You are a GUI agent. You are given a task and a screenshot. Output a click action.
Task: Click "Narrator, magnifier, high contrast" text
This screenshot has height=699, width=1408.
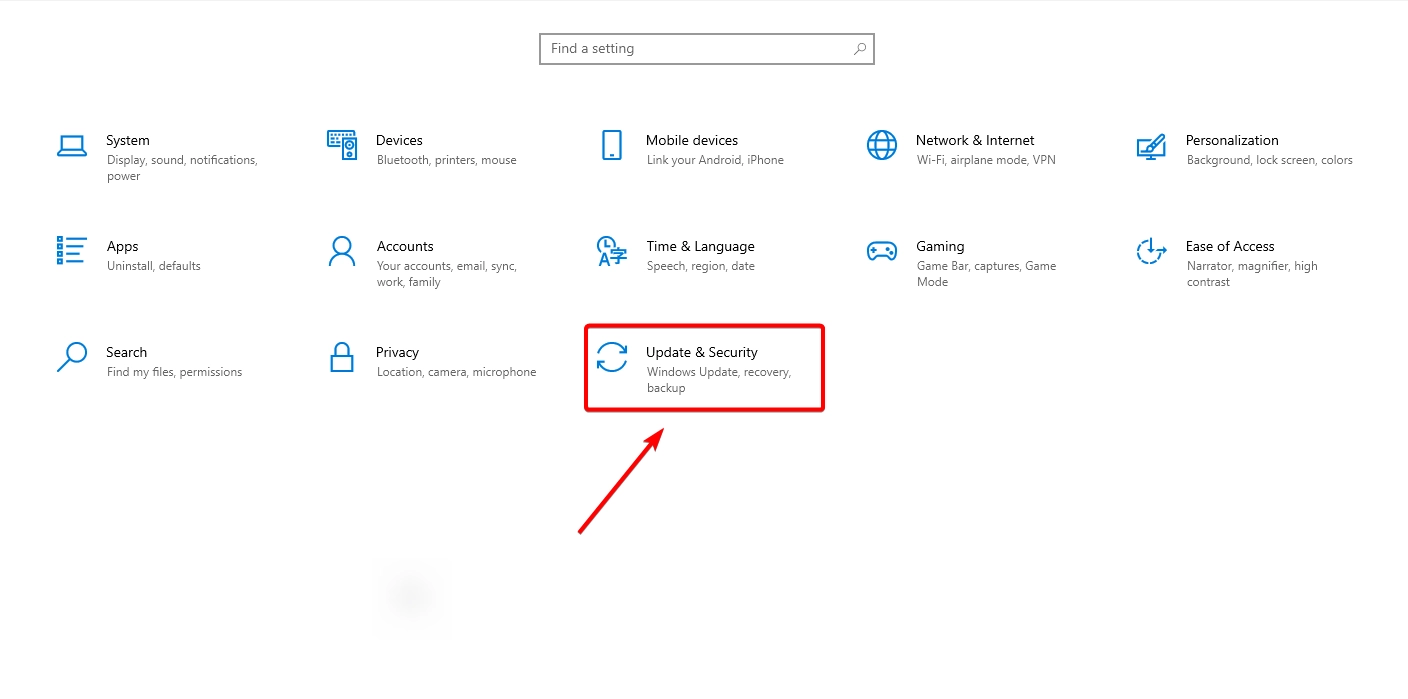(x=1252, y=274)
